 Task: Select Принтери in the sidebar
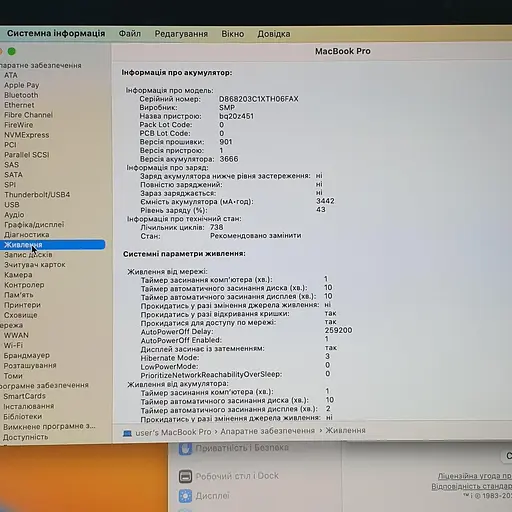[x=22, y=305]
